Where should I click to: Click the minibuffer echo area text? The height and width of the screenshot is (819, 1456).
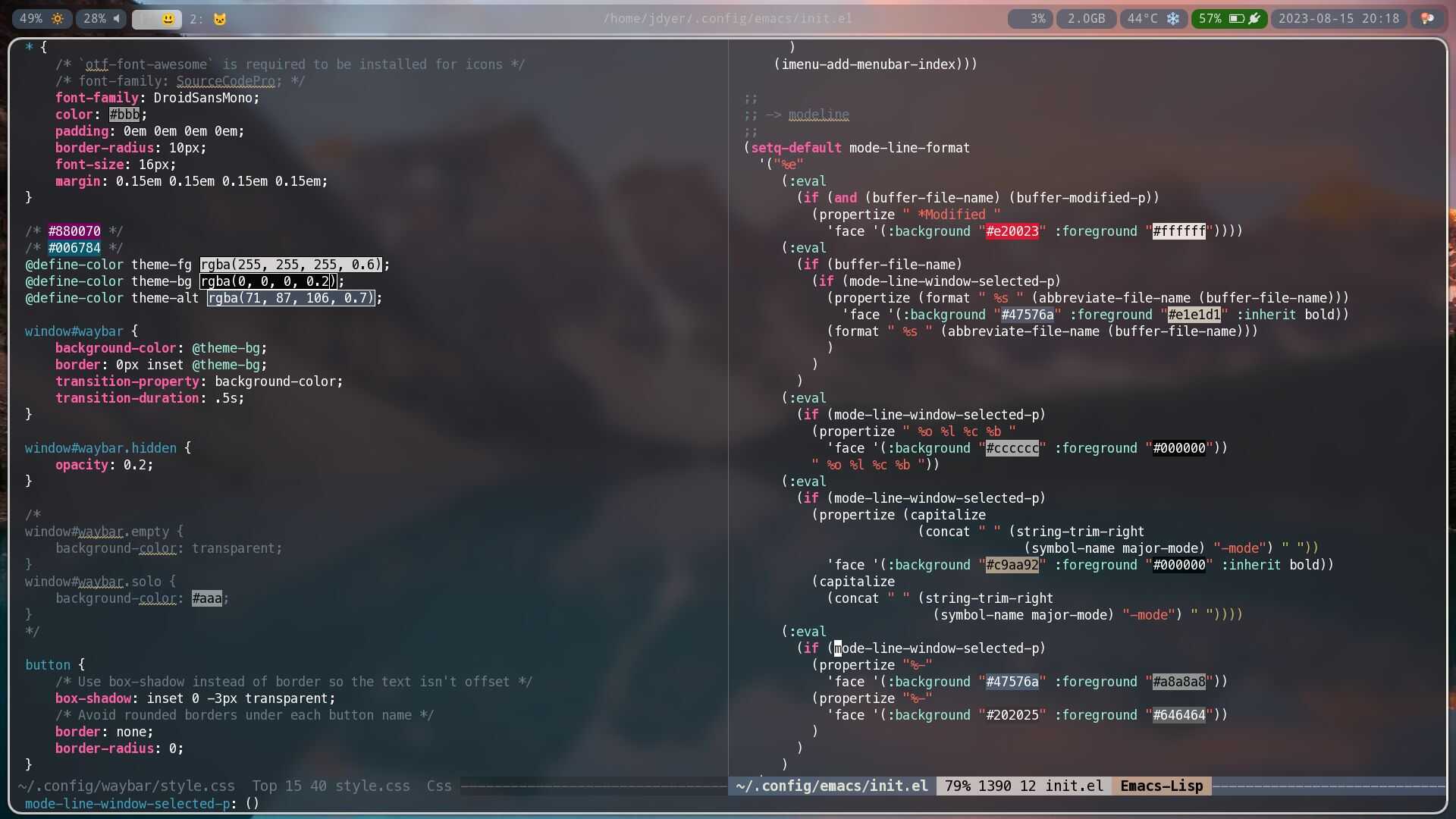pos(141,803)
